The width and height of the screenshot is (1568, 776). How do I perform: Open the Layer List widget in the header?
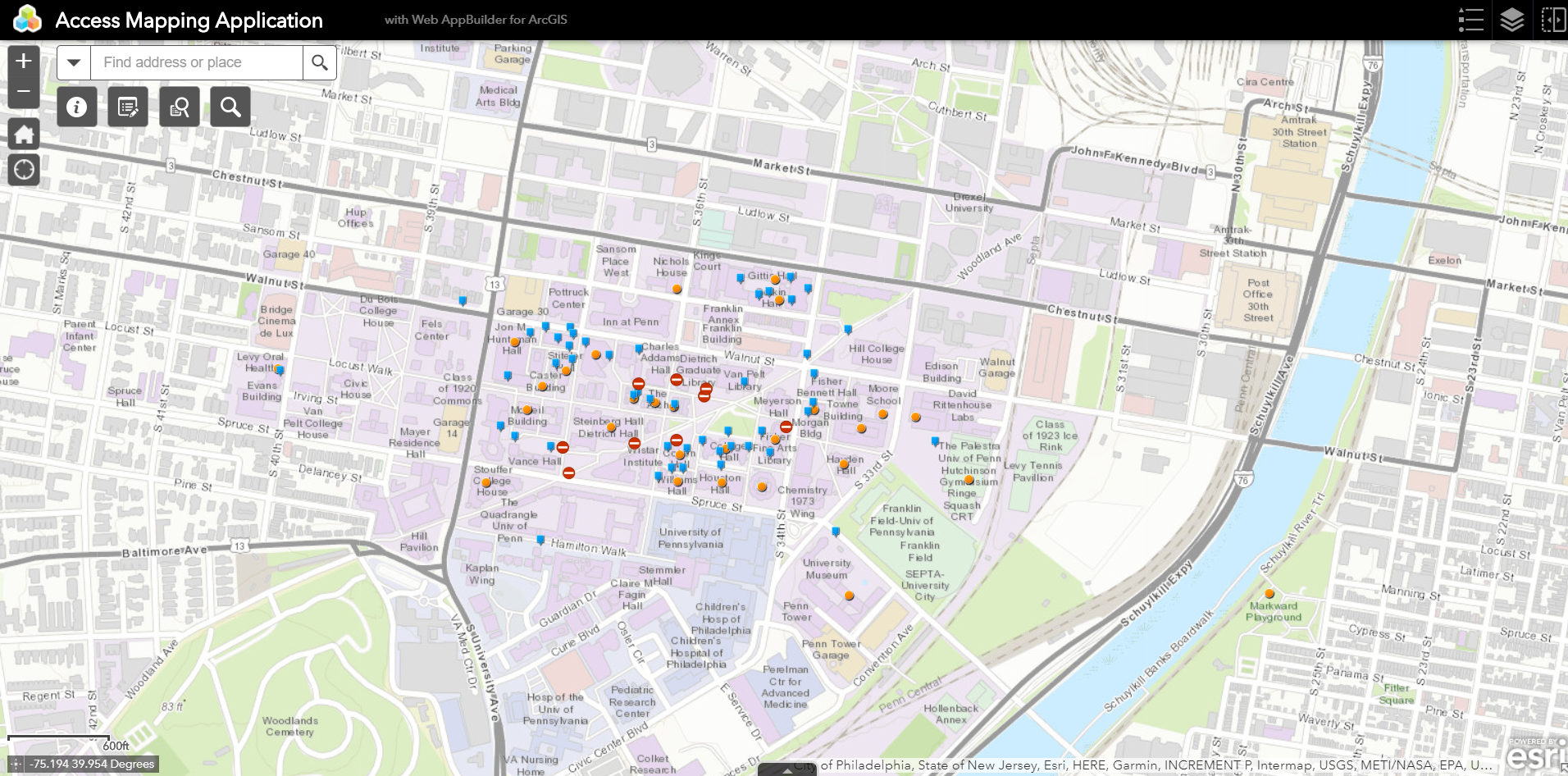pyautogui.click(x=1512, y=20)
